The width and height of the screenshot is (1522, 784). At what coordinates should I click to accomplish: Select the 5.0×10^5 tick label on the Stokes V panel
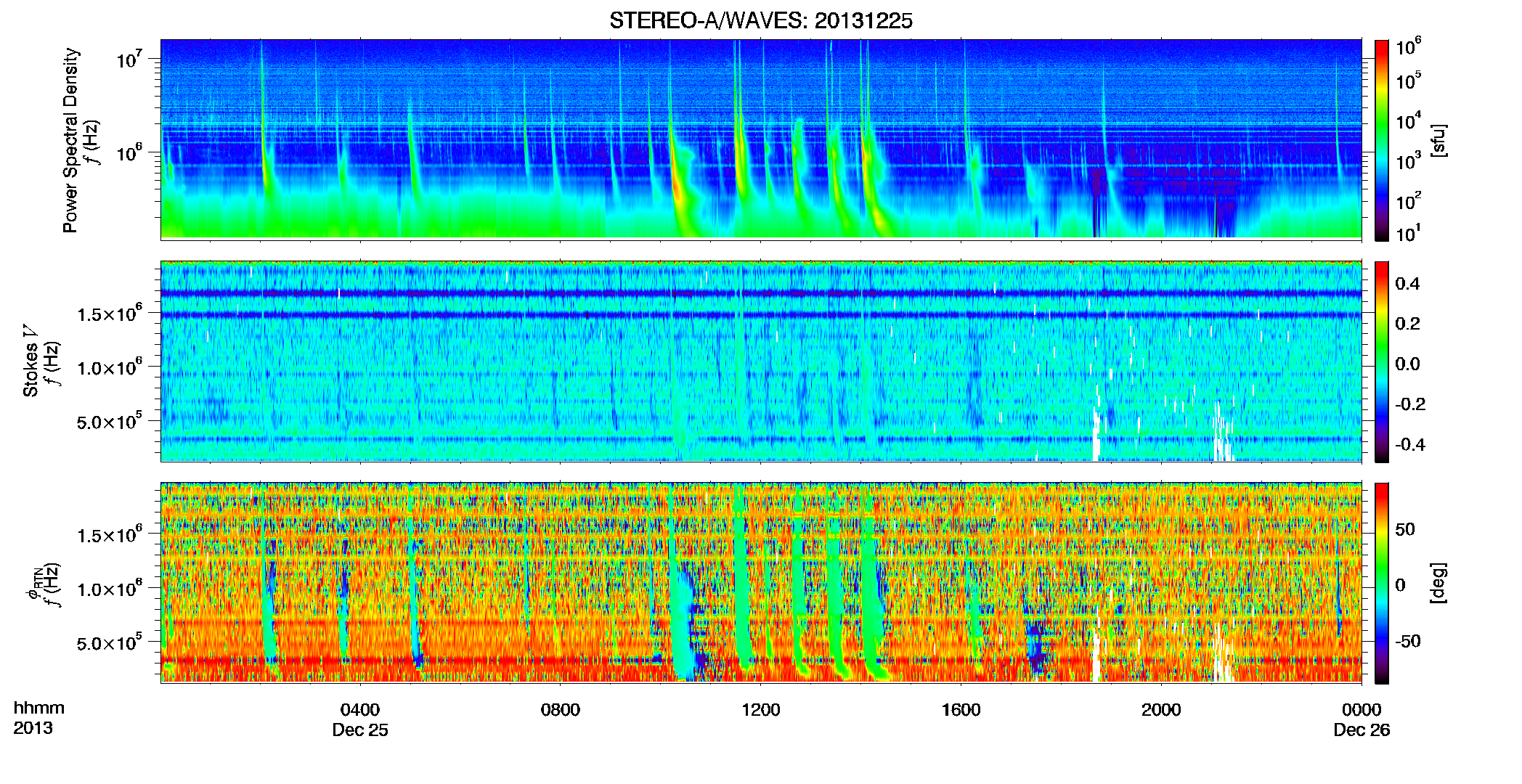click(x=109, y=421)
